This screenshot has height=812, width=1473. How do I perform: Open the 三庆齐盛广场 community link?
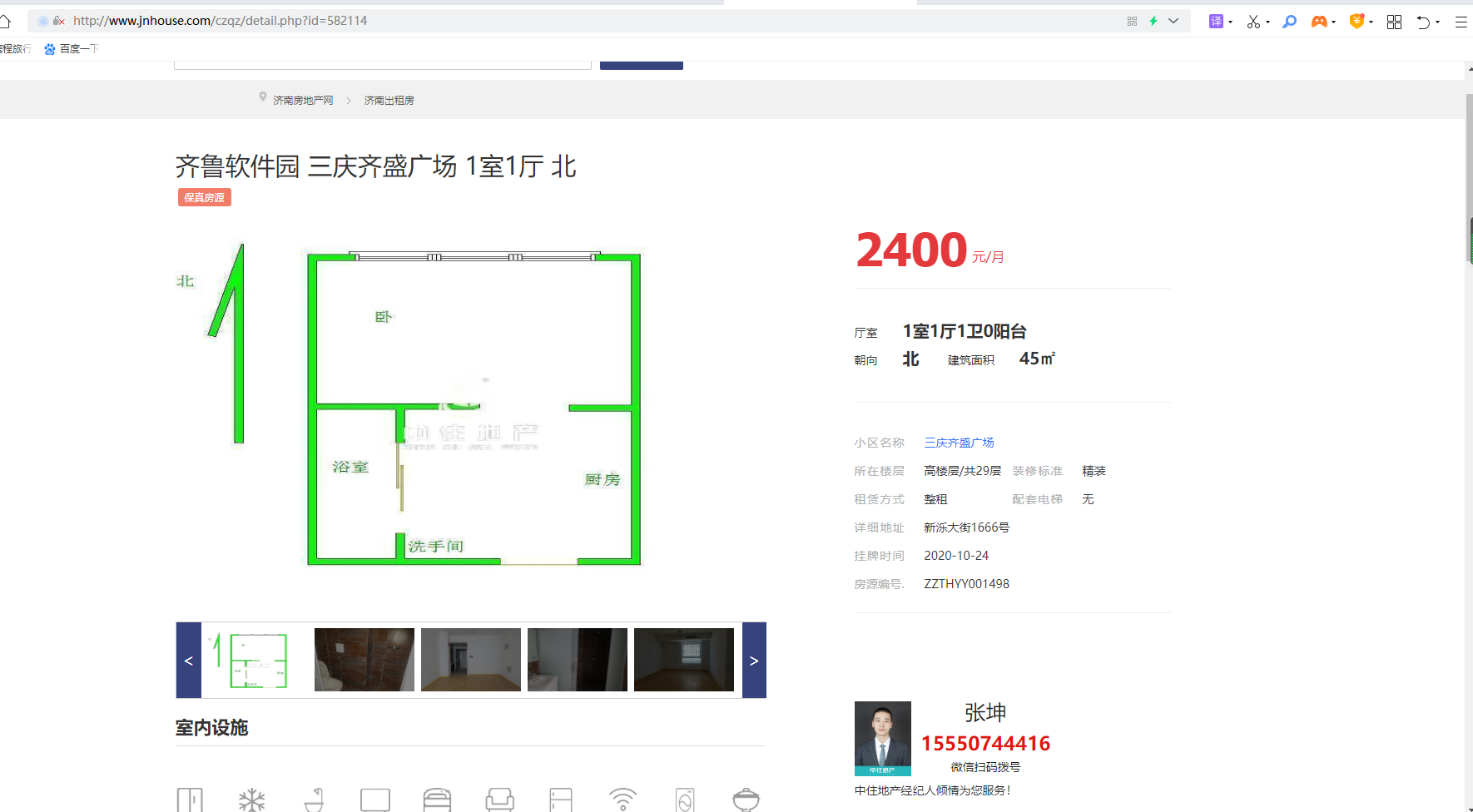tap(959, 443)
